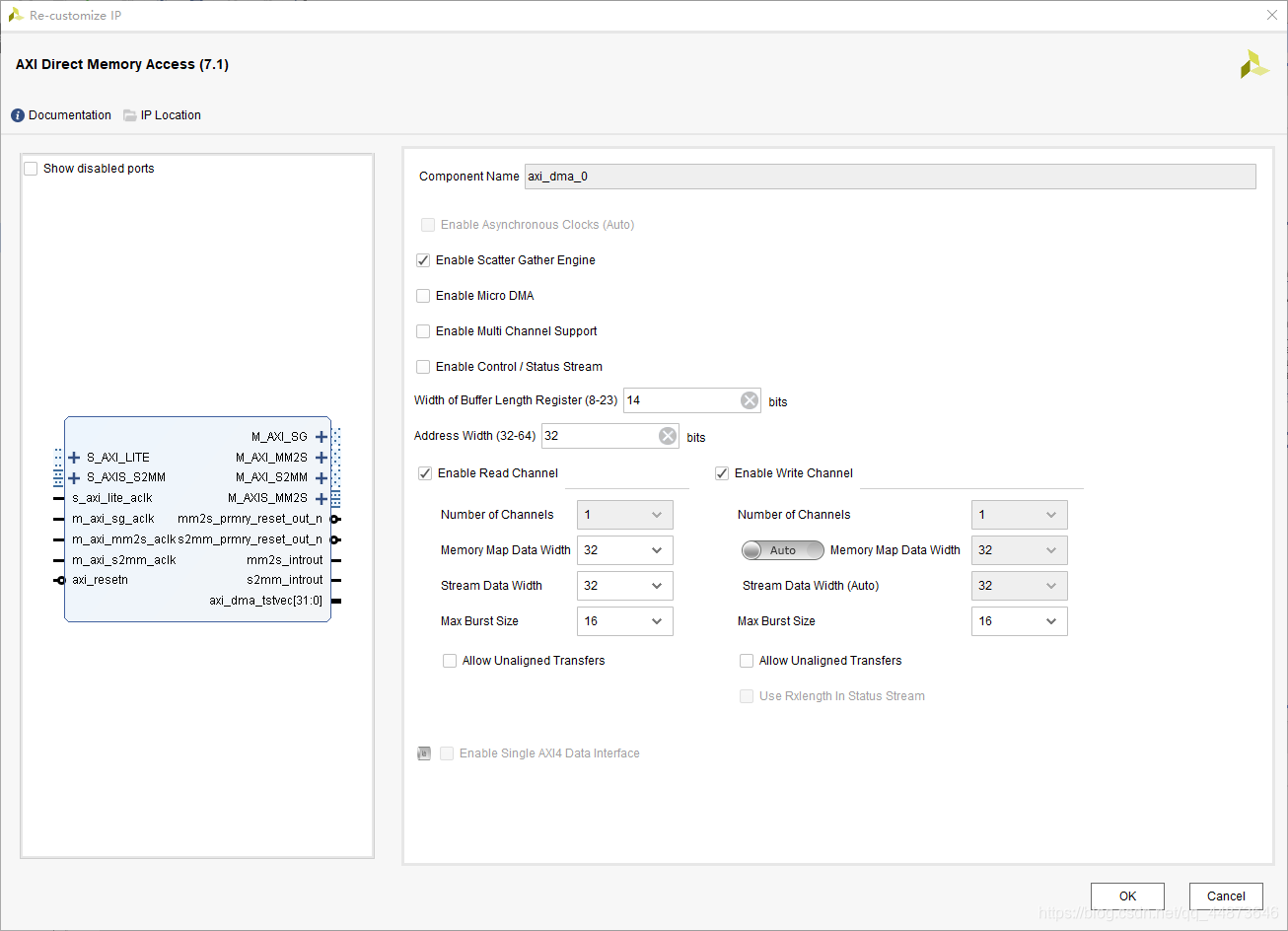Select the axi_resetn port on the block

coord(100,580)
